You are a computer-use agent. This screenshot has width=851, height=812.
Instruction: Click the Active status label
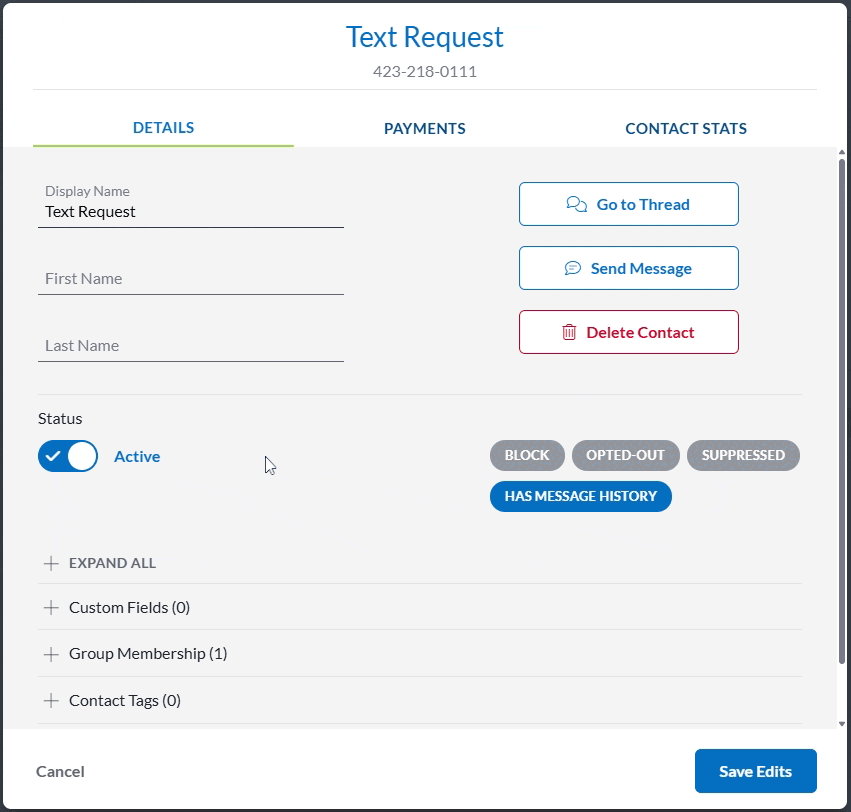point(137,456)
